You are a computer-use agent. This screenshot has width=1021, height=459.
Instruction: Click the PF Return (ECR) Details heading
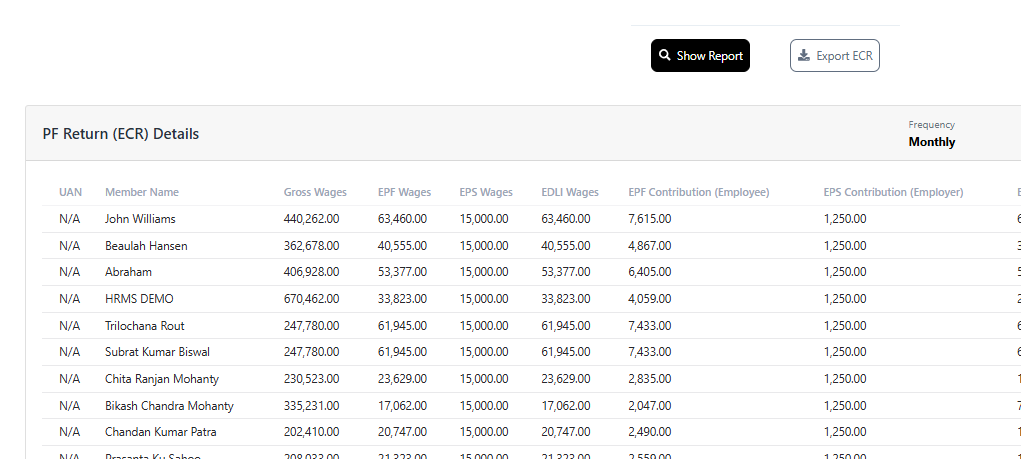click(x=120, y=134)
